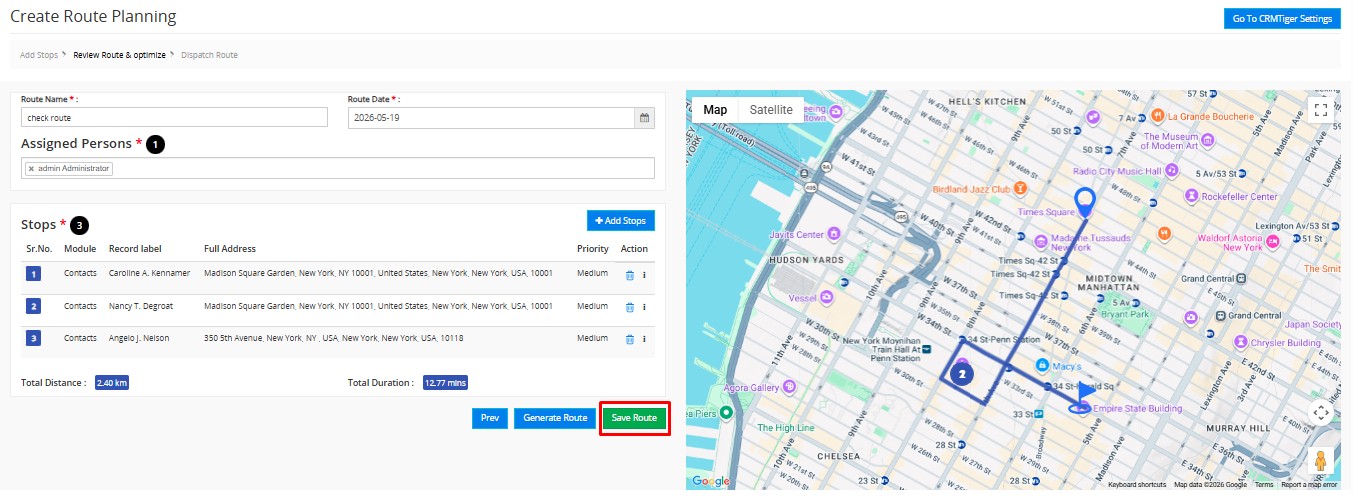The image size is (1353, 496).
Task: Click the Birdland Jazz Club marker
Action: pos(1018,188)
